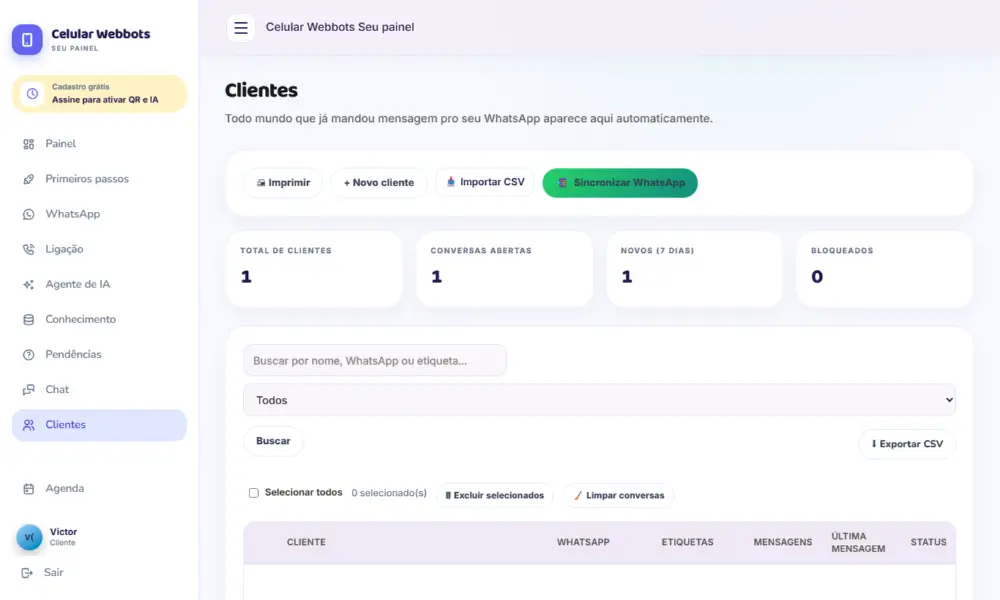Click the Exportar CSV button
This screenshot has width=1000, height=600.
click(907, 444)
